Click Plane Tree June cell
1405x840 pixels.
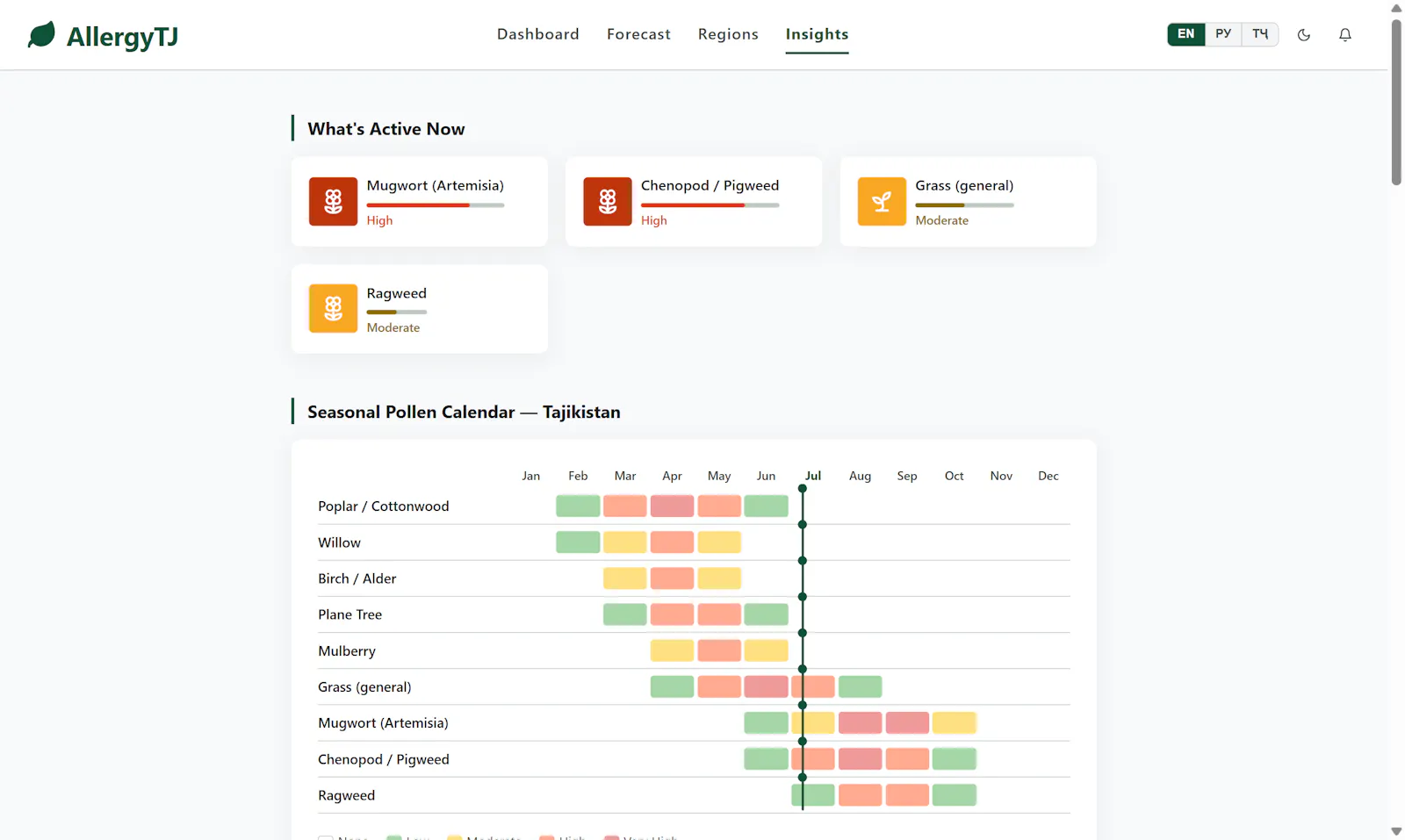click(x=766, y=614)
